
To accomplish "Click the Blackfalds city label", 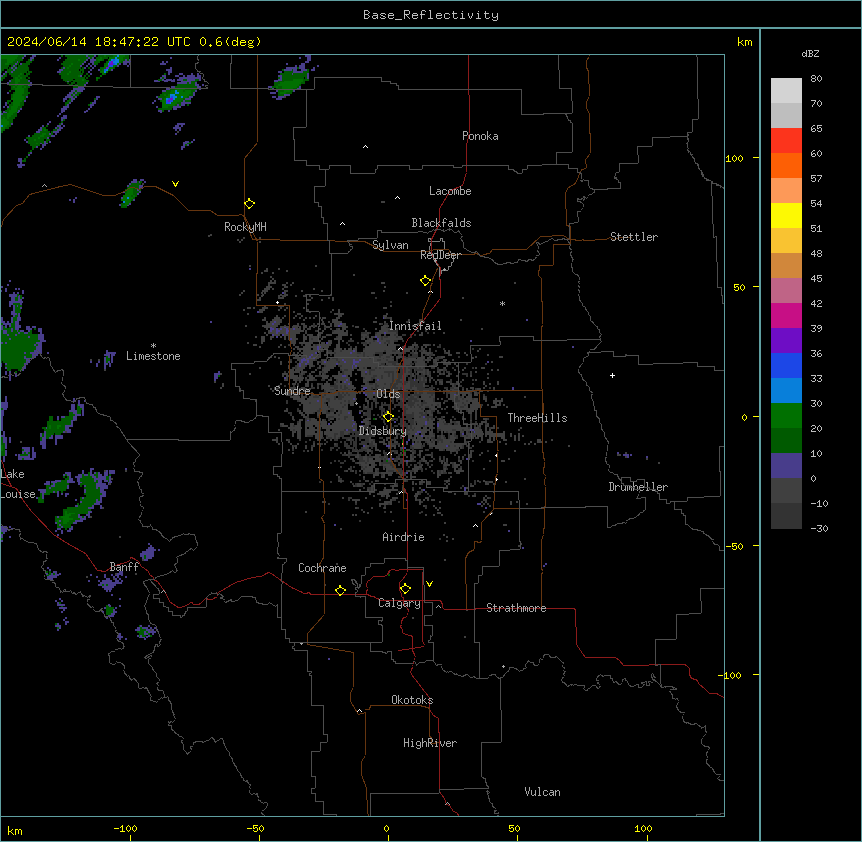I will click(441, 223).
